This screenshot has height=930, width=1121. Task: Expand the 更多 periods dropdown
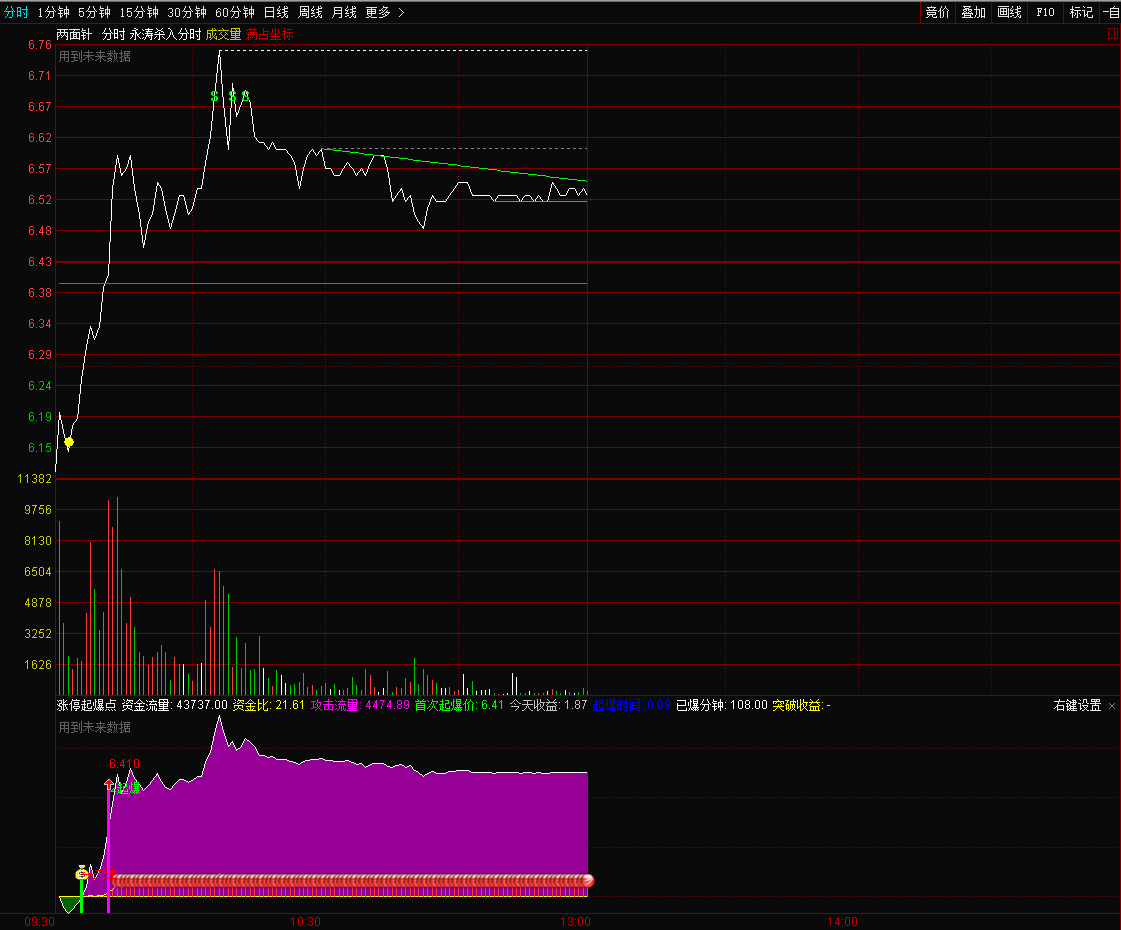point(385,12)
